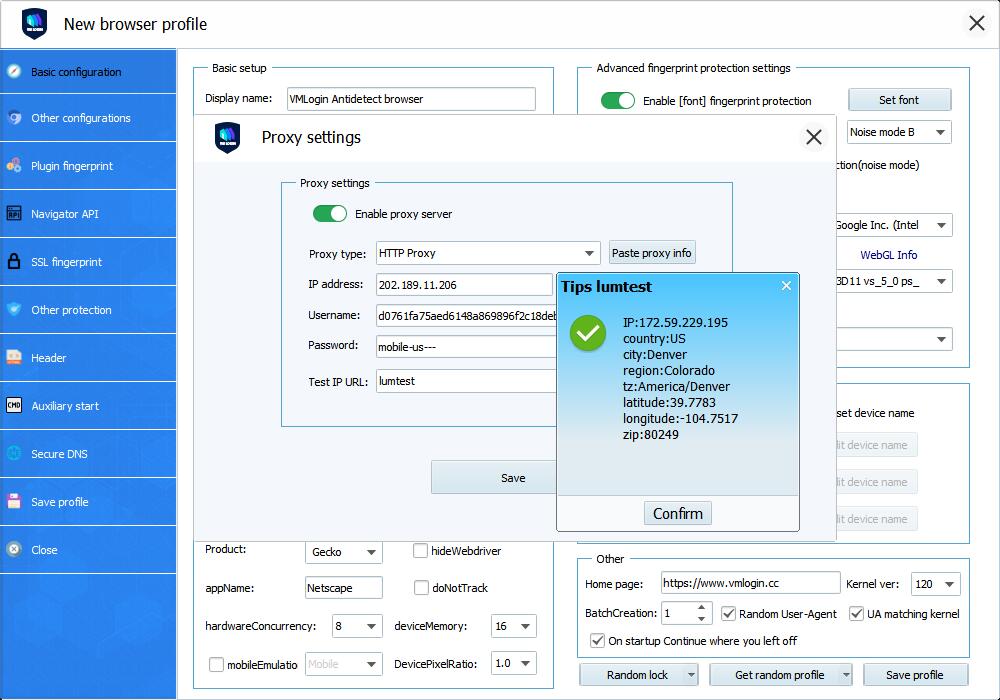
Task: Uncheck Random User-Agent checkbox
Action: [728, 614]
